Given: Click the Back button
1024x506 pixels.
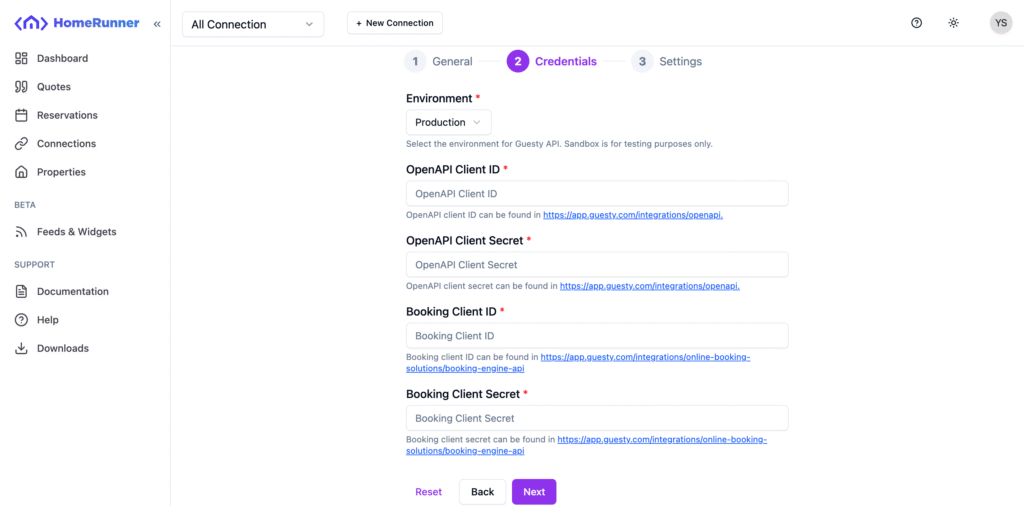Looking at the screenshot, I should click(482, 492).
